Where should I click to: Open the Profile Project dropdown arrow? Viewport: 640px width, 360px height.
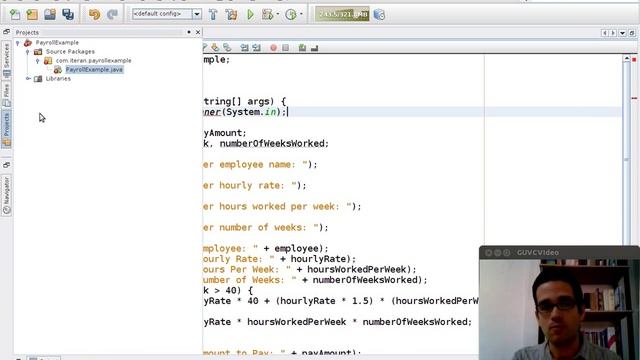click(301, 14)
